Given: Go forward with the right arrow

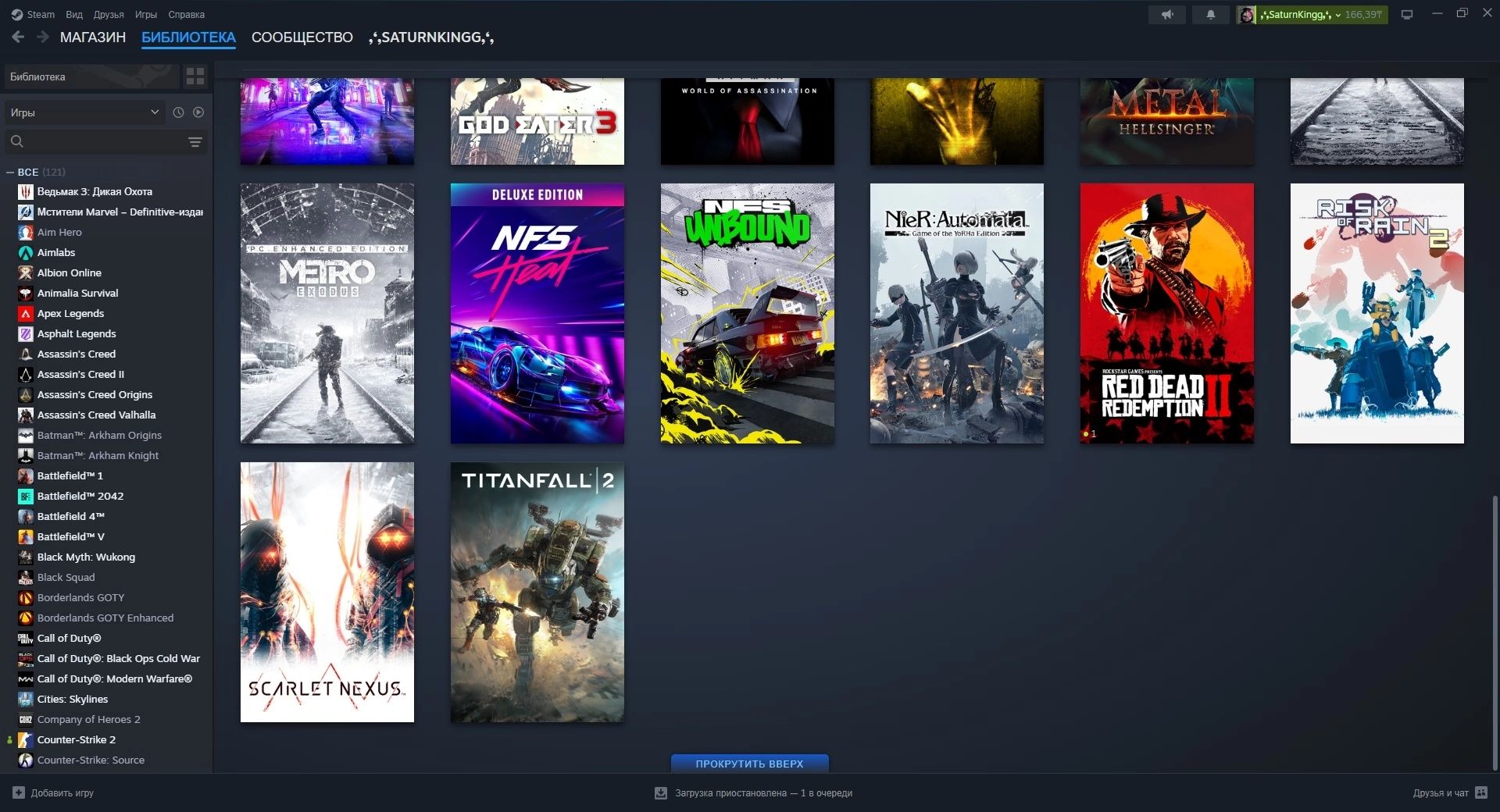Looking at the screenshot, I should 43,37.
